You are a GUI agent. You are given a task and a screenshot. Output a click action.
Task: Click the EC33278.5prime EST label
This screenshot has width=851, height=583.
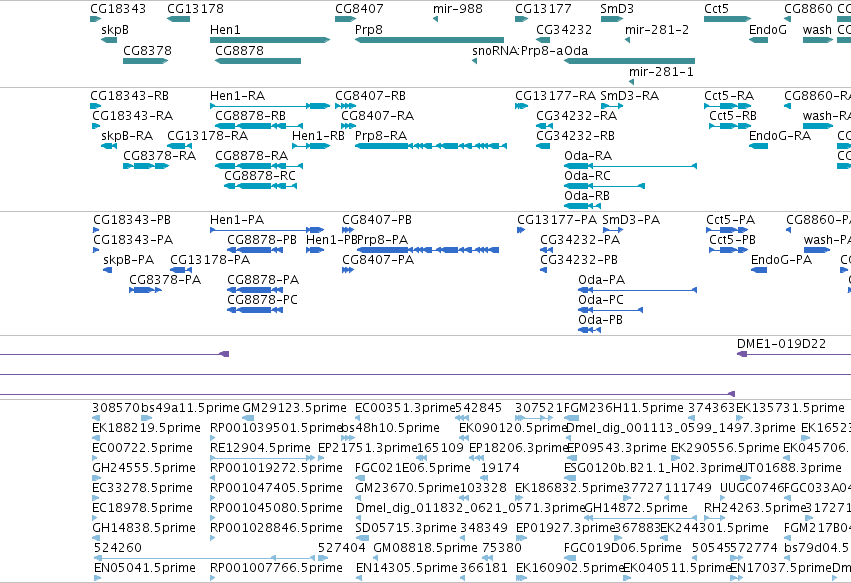[x=143, y=488]
